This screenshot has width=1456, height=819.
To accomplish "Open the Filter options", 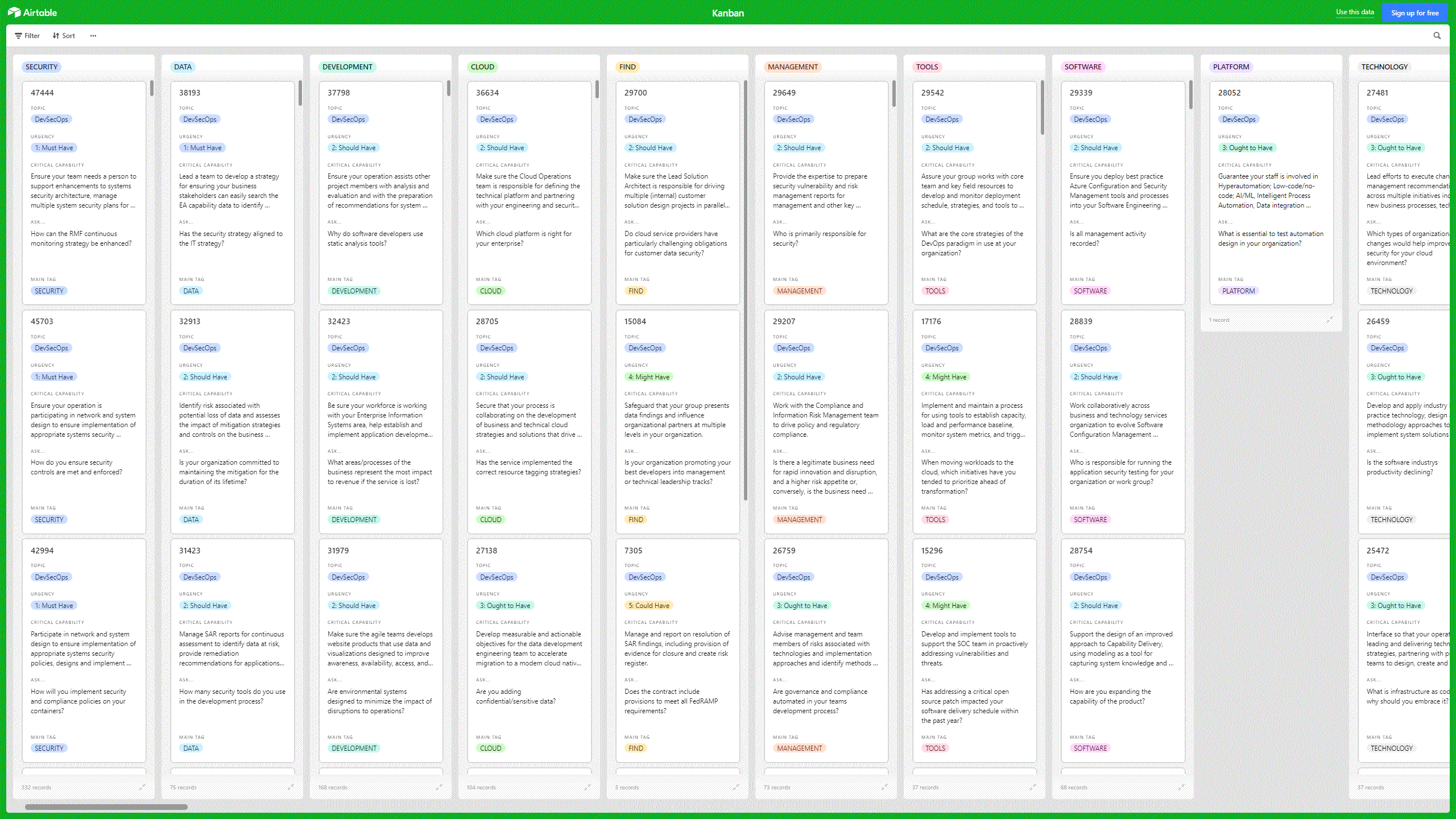I will pos(27,35).
